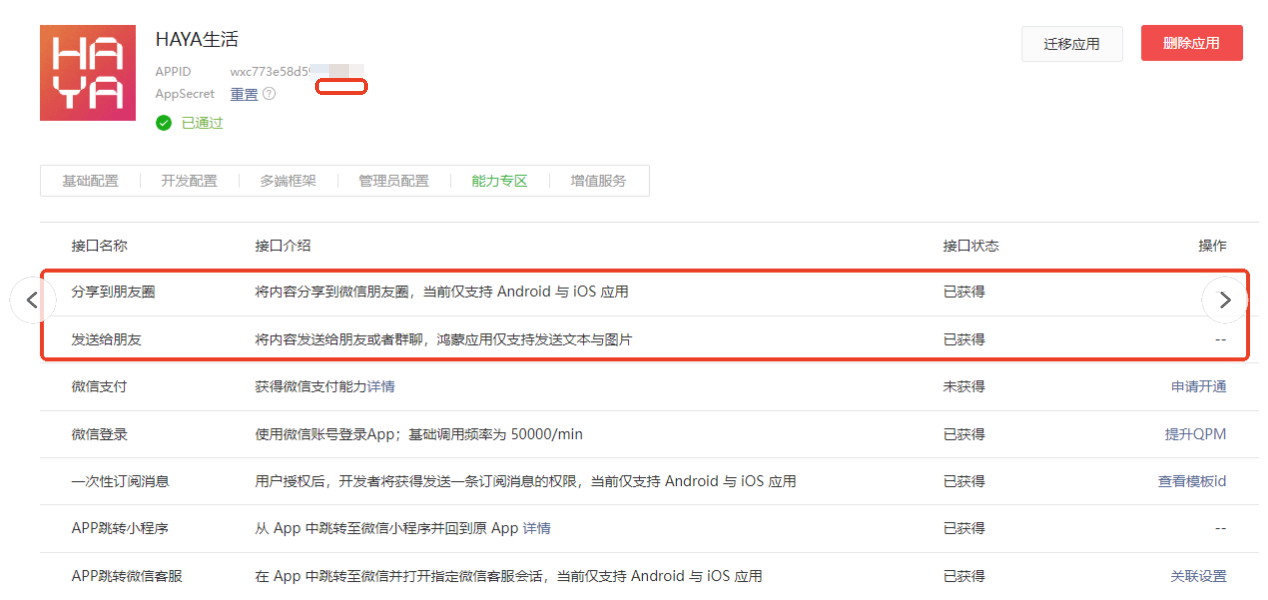The height and width of the screenshot is (600, 1268).
Task: Click the 迁移应用 button
Action: (1072, 44)
